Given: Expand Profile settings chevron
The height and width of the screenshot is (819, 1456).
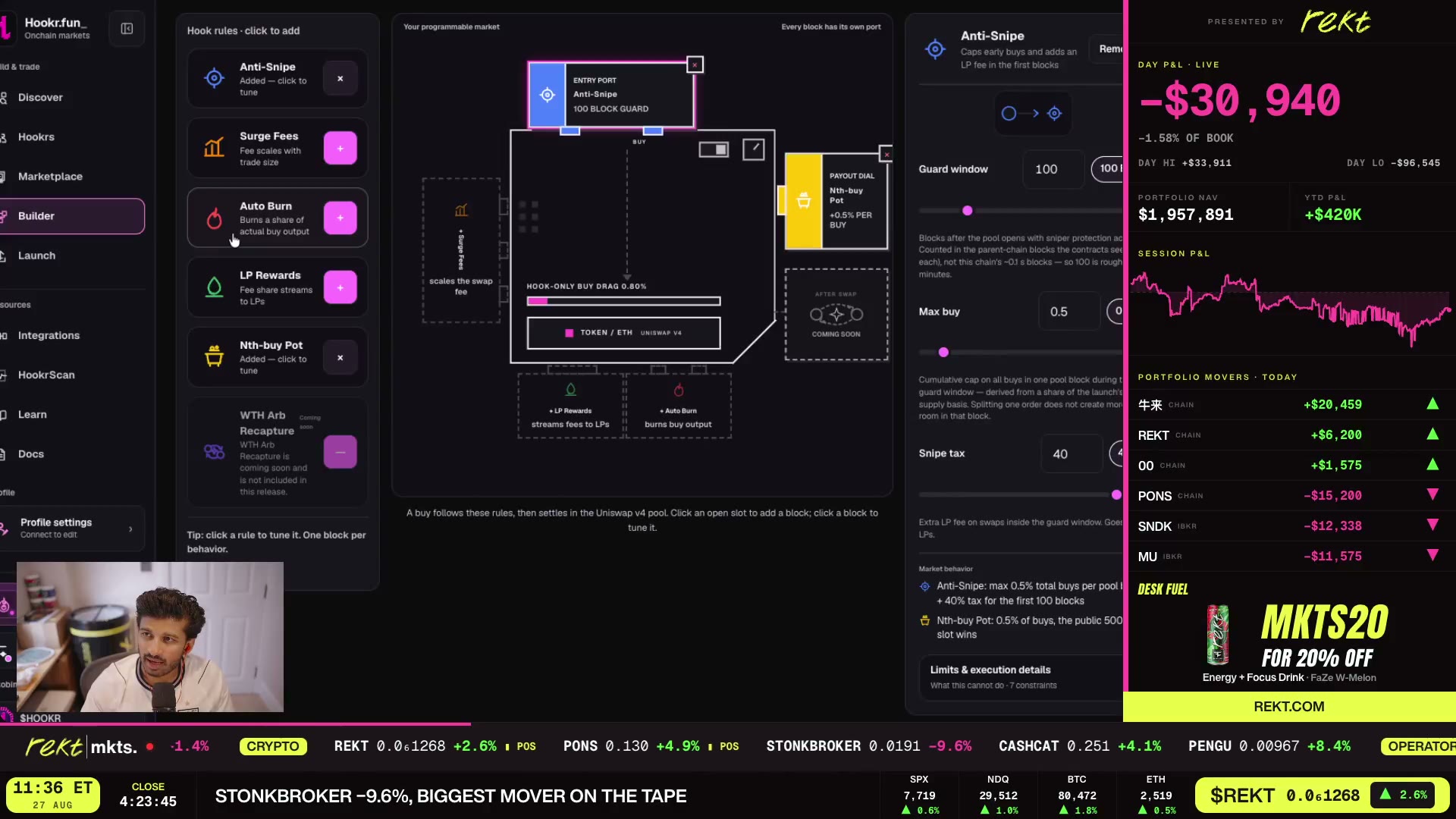Looking at the screenshot, I should (130, 529).
